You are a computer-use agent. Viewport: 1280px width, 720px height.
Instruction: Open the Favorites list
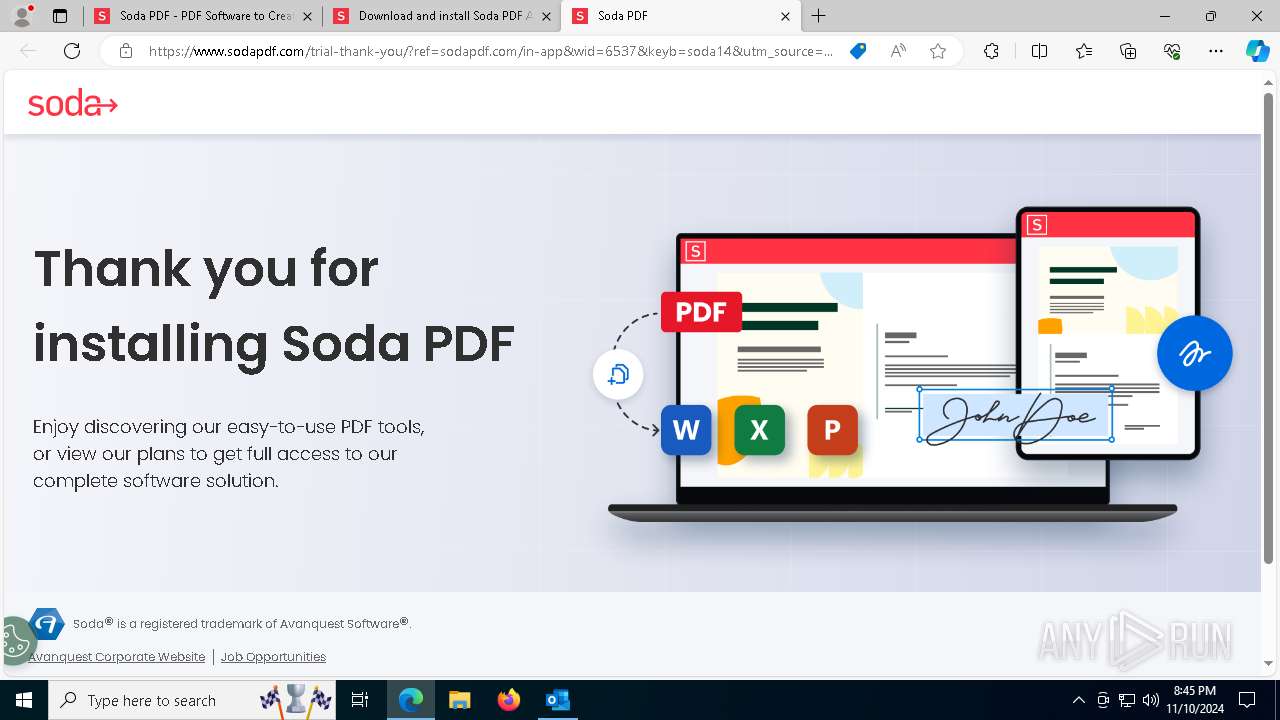click(1084, 51)
